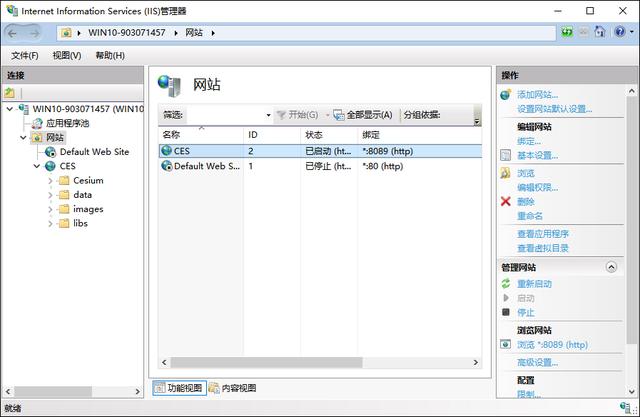The width and height of the screenshot is (640, 417).
Task: Open the 视图(V) menu
Action: pos(67,55)
